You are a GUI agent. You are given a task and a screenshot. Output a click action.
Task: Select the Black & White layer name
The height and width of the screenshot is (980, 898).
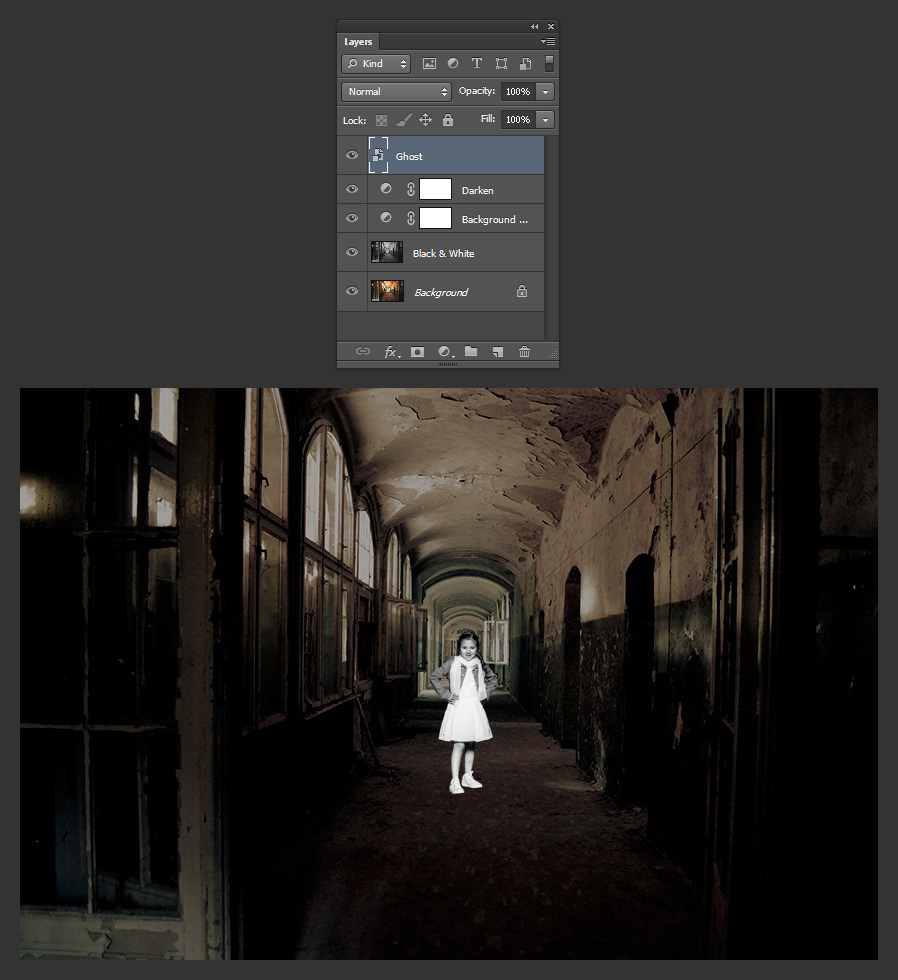point(443,253)
